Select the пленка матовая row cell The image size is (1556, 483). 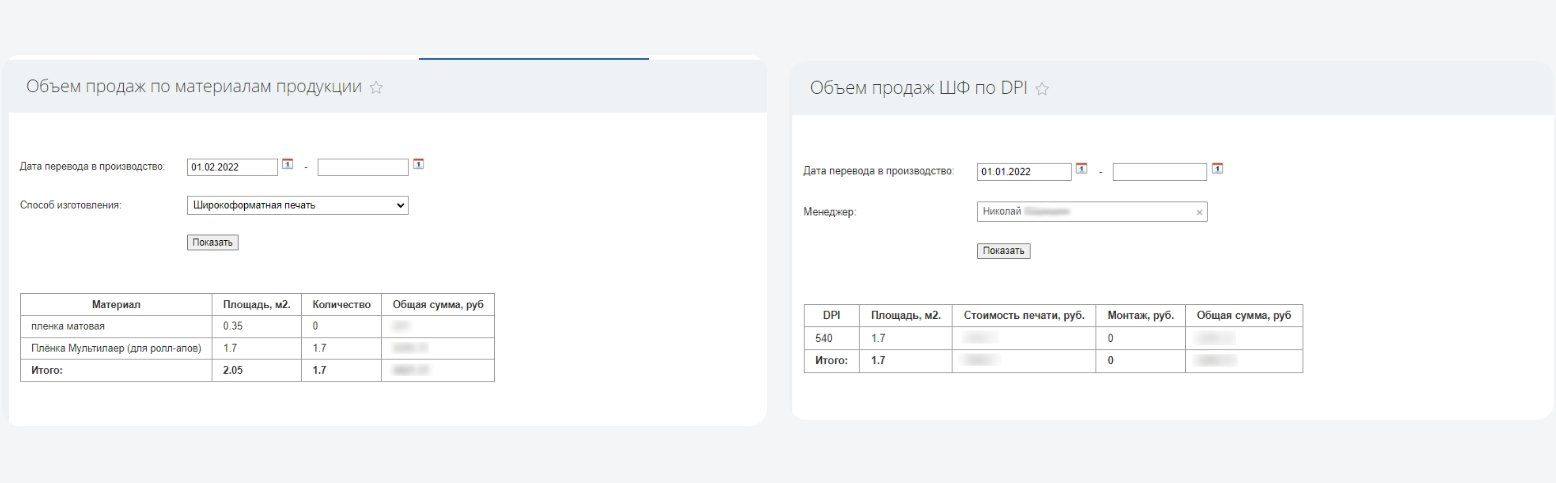coord(117,326)
